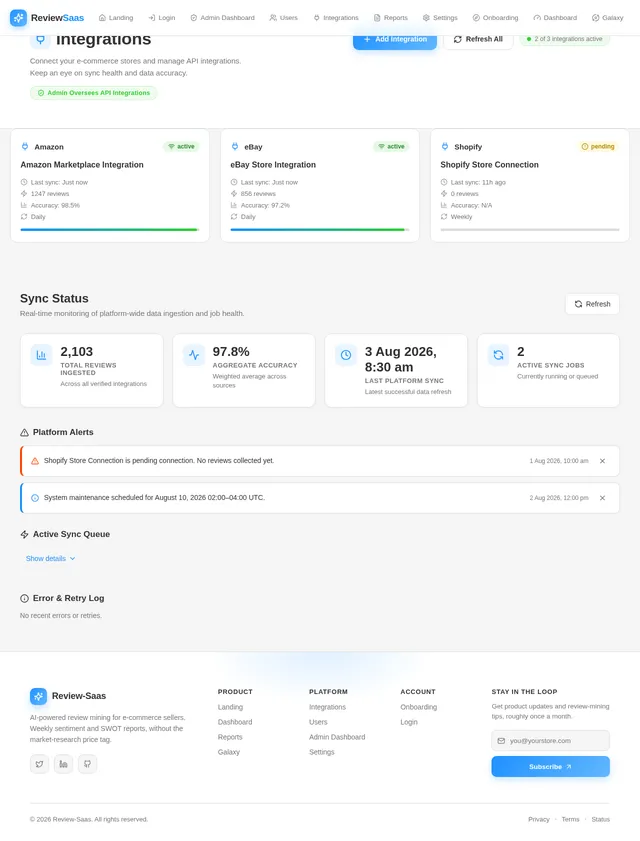This screenshot has height=841, width=640.
Task: Click the Active Sync Jobs refresh icon
Action: click(x=498, y=355)
